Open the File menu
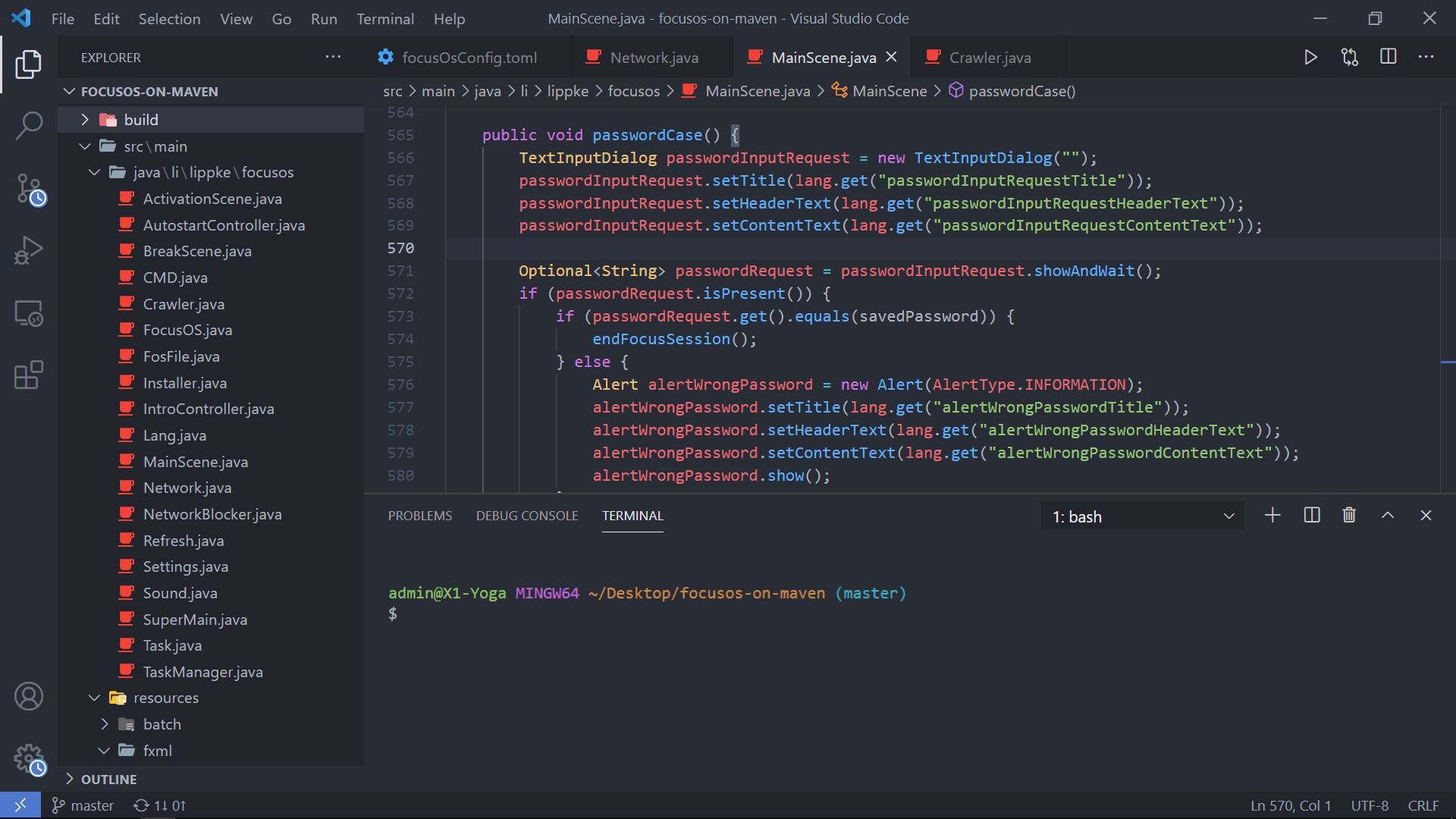The image size is (1456, 819). pyautogui.click(x=63, y=19)
